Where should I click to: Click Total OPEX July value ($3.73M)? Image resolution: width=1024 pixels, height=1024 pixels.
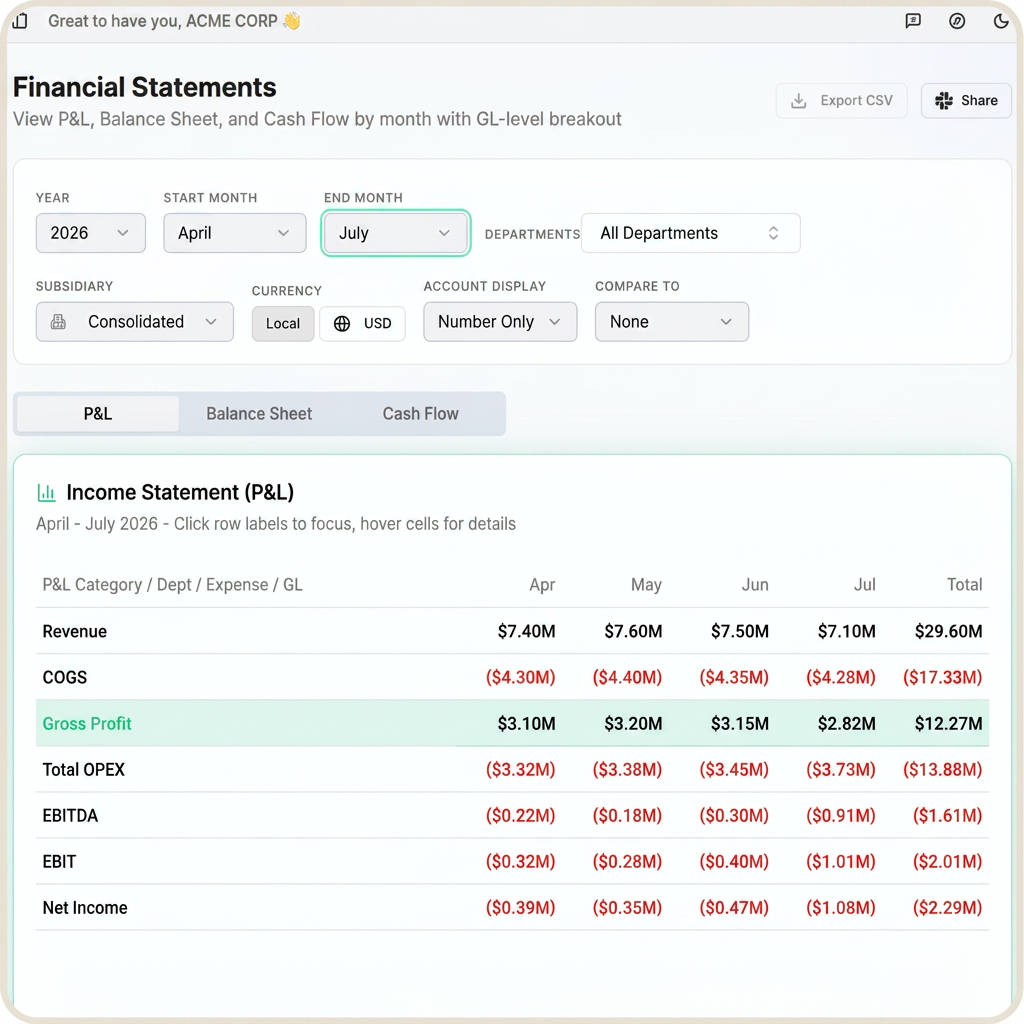coord(840,769)
